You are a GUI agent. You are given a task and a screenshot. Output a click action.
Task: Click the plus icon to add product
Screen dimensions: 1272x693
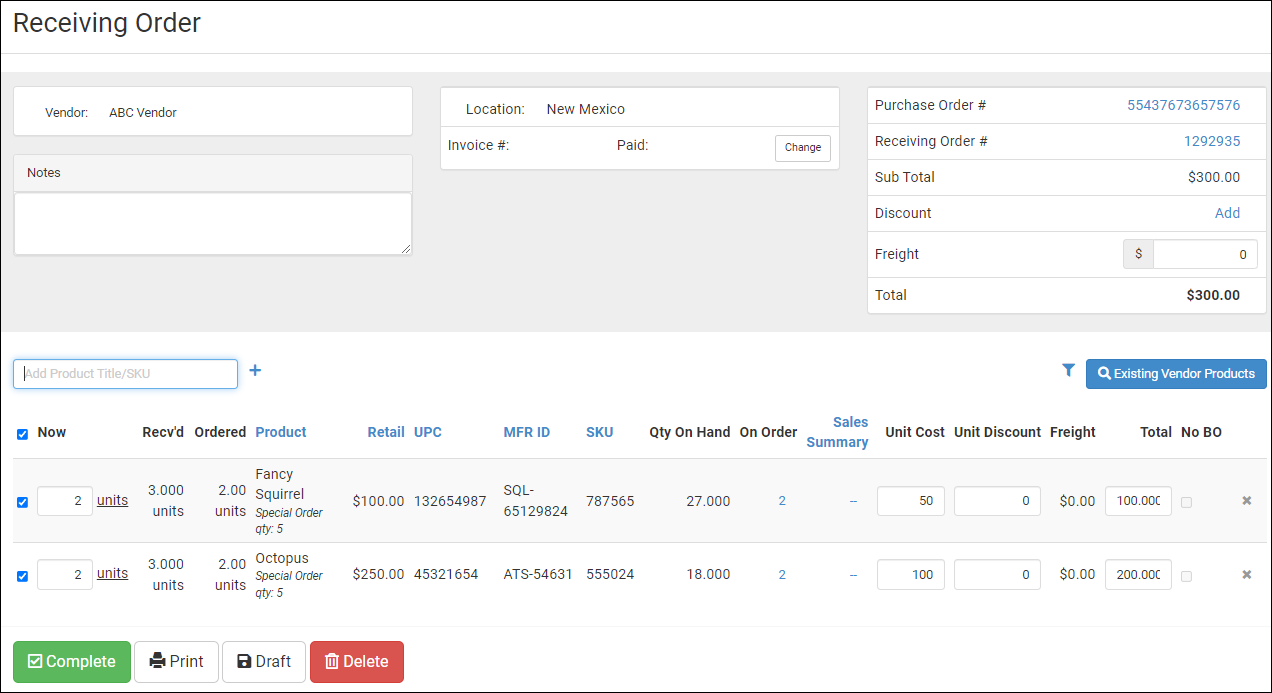(255, 371)
